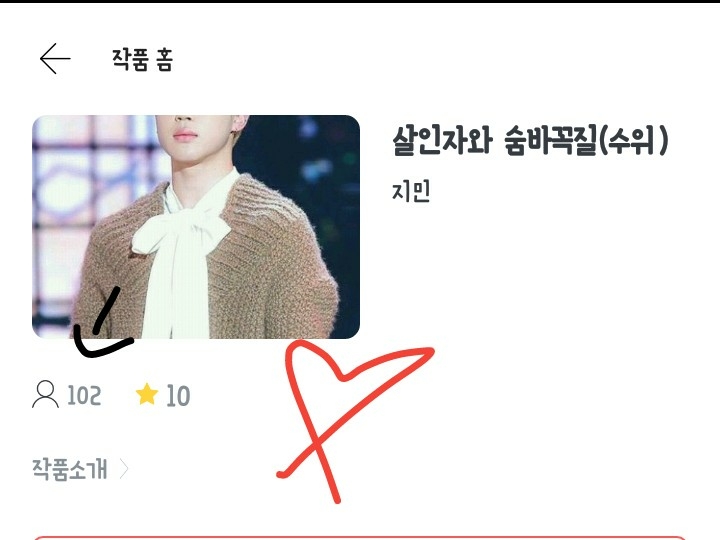Tap the 작품 홈 header title
Viewport: 720px width, 540px height.
click(142, 60)
